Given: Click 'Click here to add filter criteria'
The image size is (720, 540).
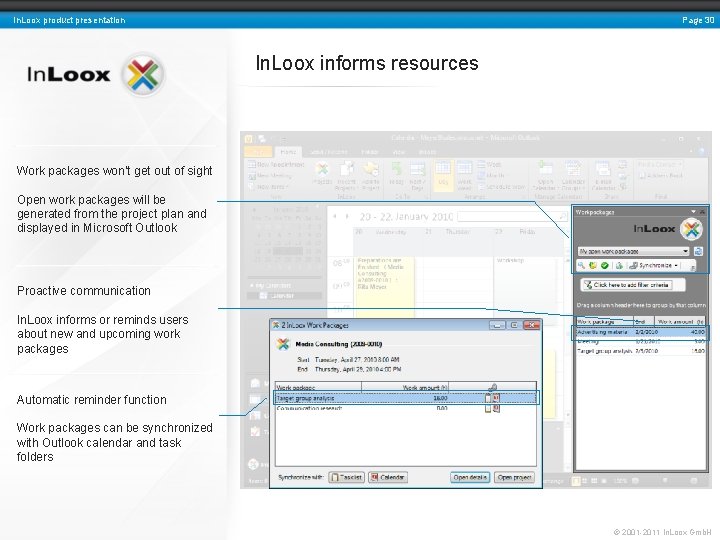Looking at the screenshot, I should [x=627, y=285].
